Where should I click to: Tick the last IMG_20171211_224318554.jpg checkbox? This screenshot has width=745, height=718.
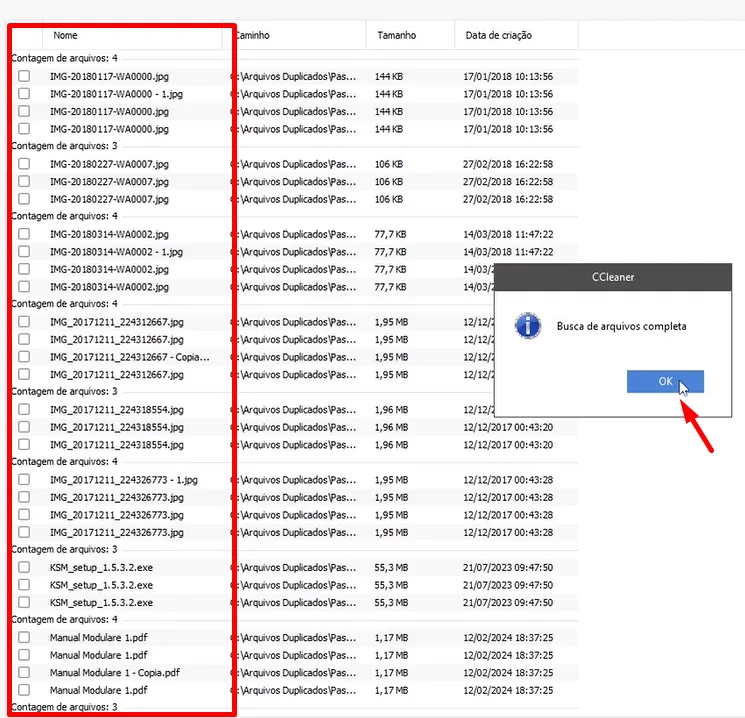click(x=24, y=444)
